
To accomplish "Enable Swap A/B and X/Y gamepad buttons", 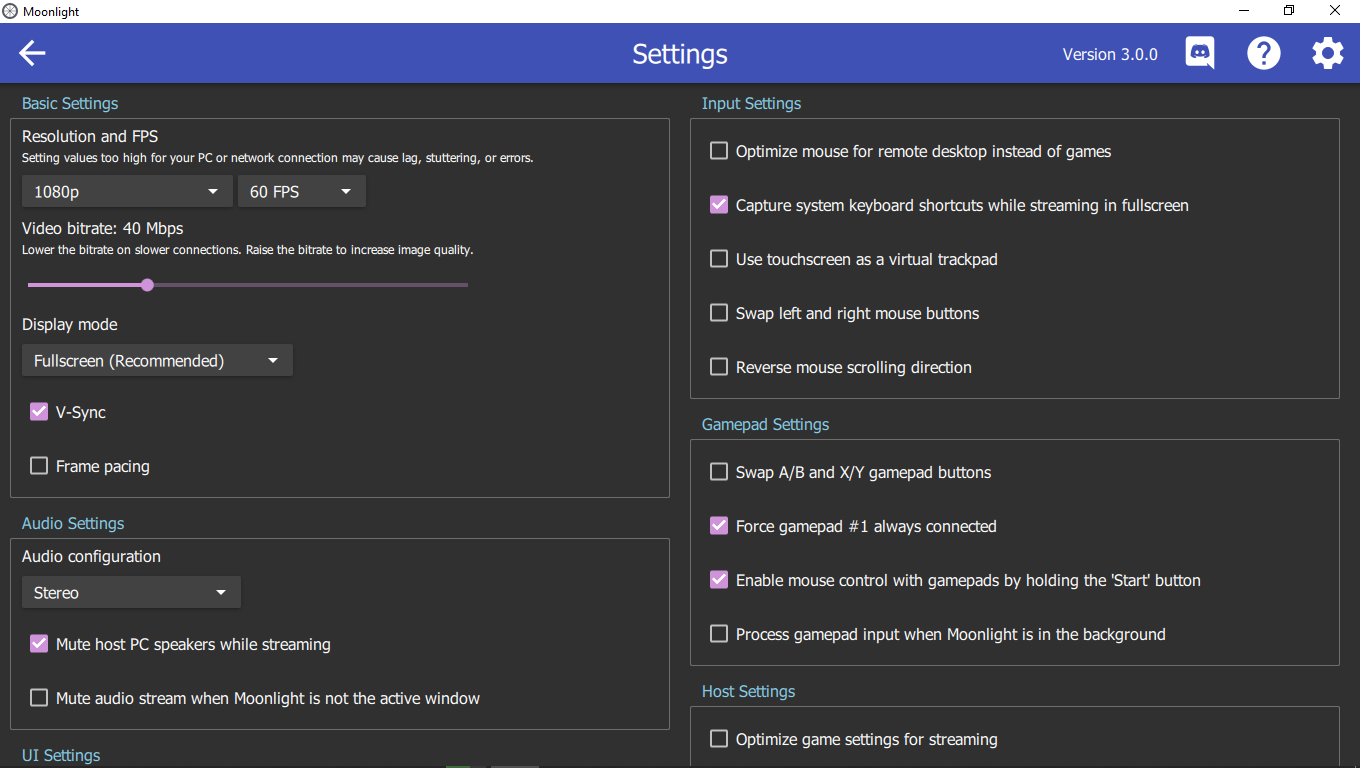I will click(x=719, y=472).
